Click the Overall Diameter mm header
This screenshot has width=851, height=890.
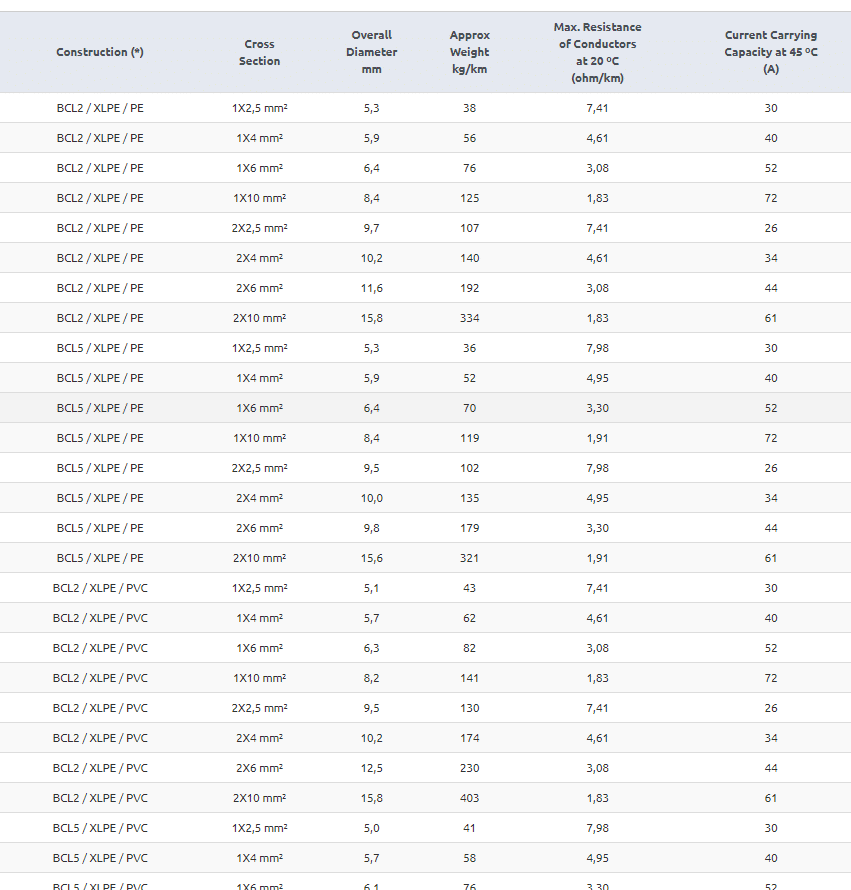[371, 52]
